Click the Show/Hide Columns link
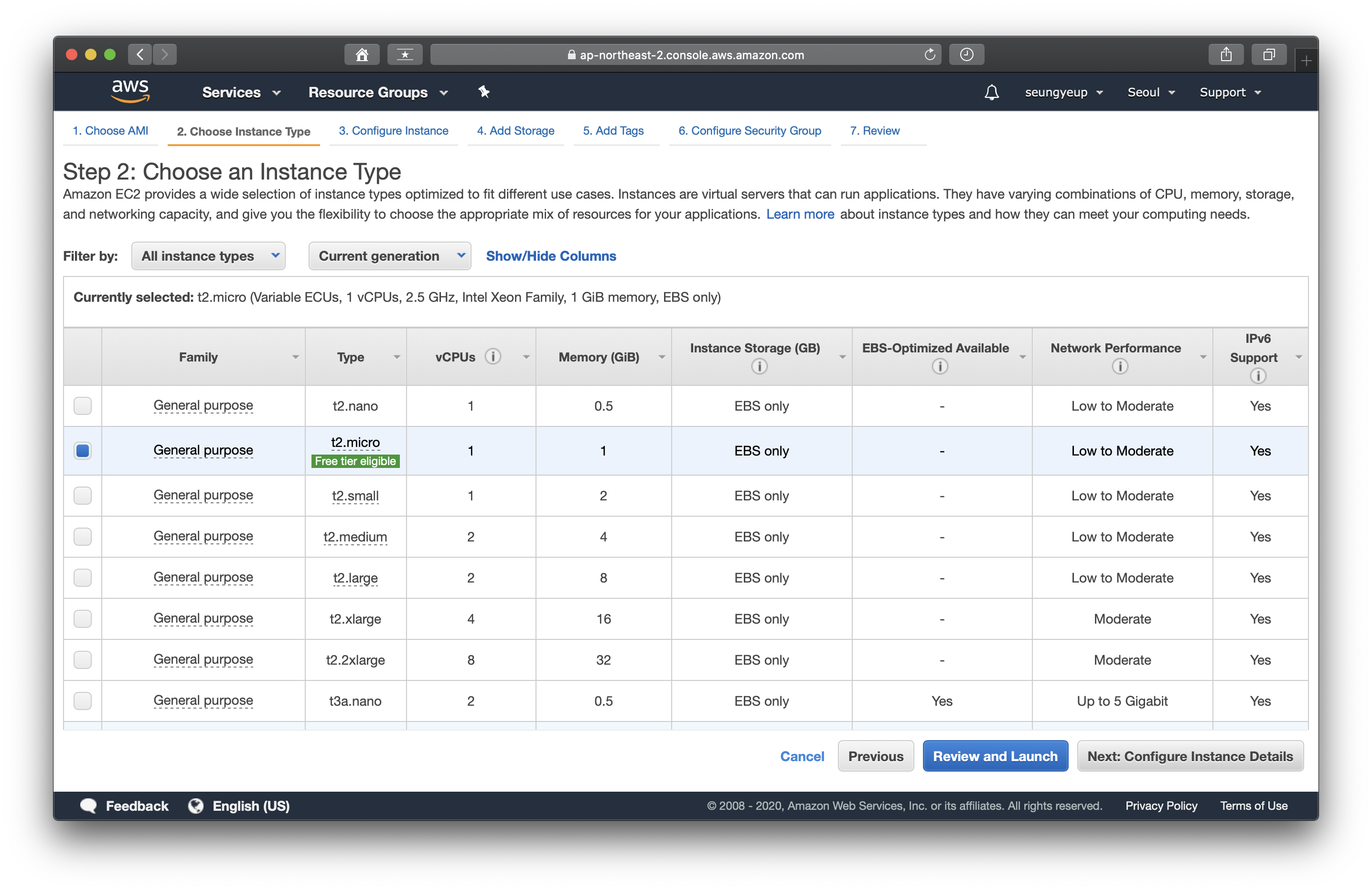Screen dimensions: 1372x891 (x=550, y=256)
